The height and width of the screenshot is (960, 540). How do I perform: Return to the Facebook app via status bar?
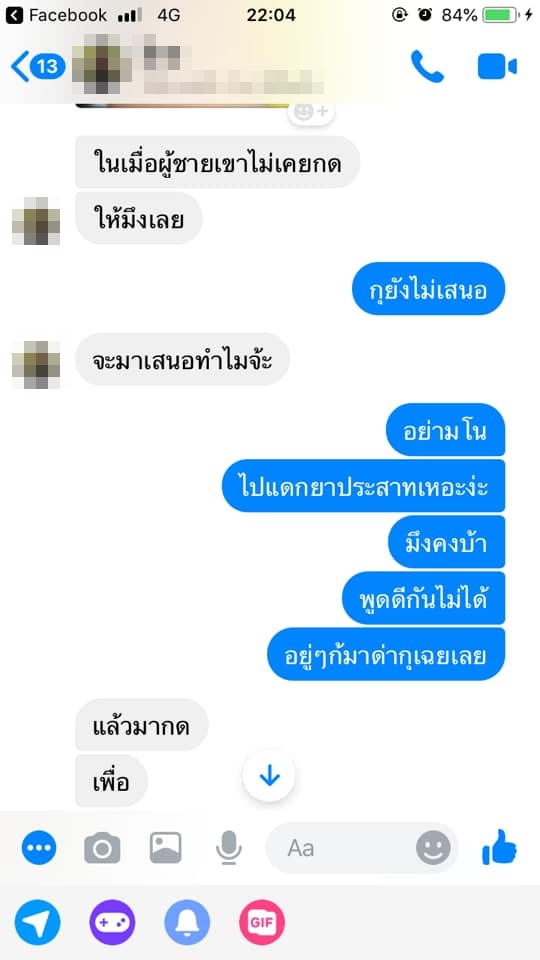56,15
